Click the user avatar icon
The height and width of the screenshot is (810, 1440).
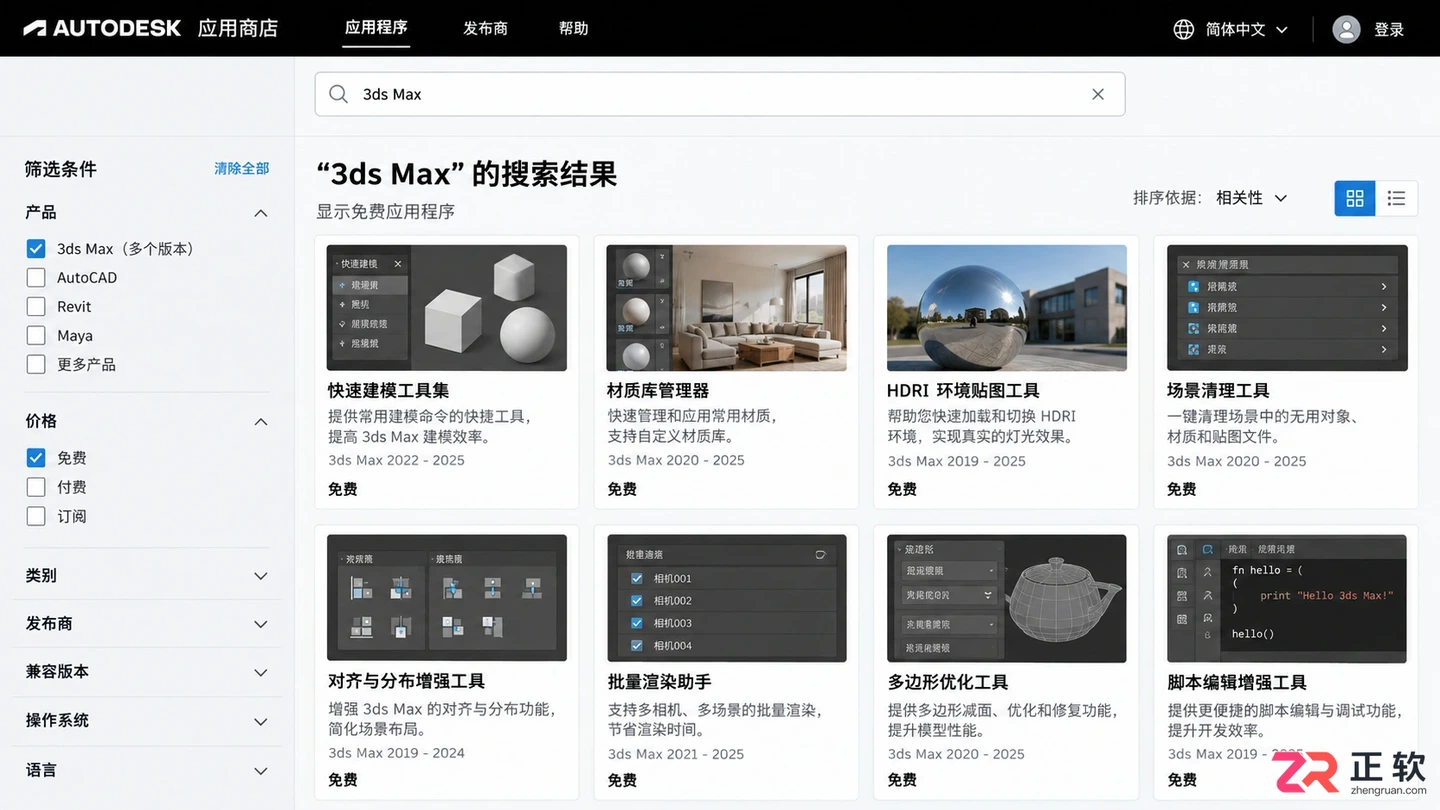pyautogui.click(x=1346, y=29)
